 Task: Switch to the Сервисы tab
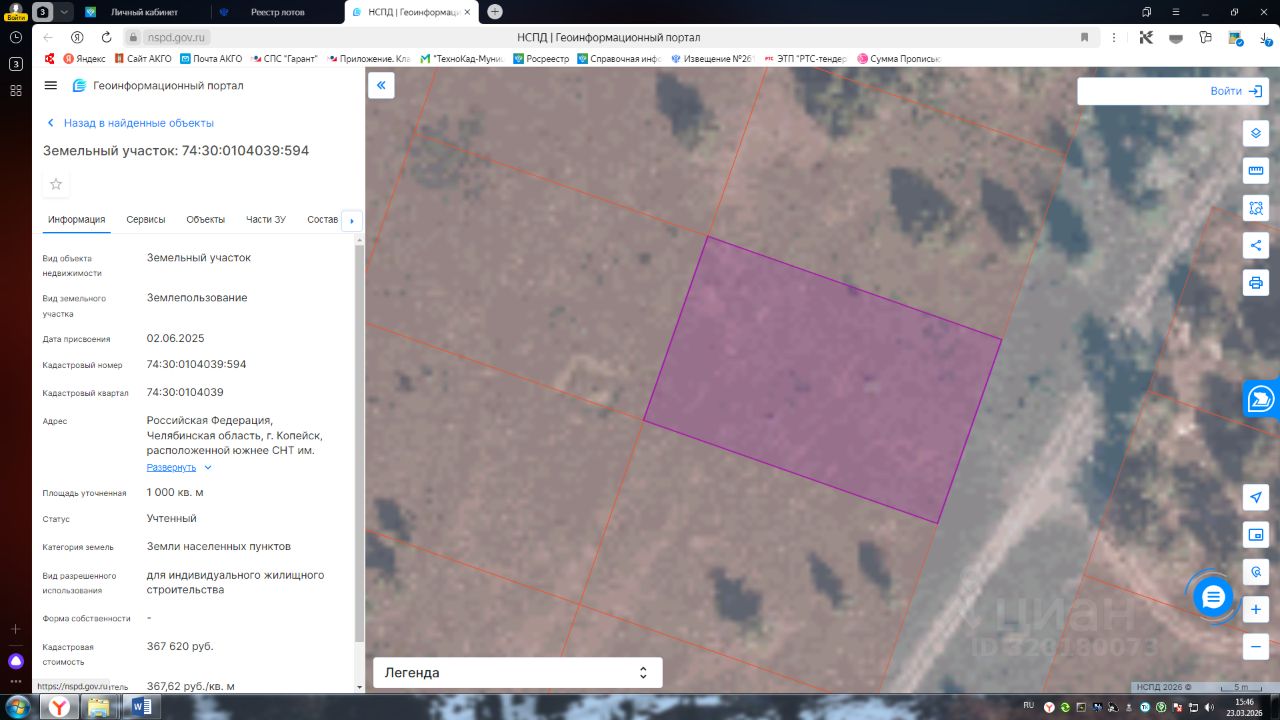tap(146, 220)
